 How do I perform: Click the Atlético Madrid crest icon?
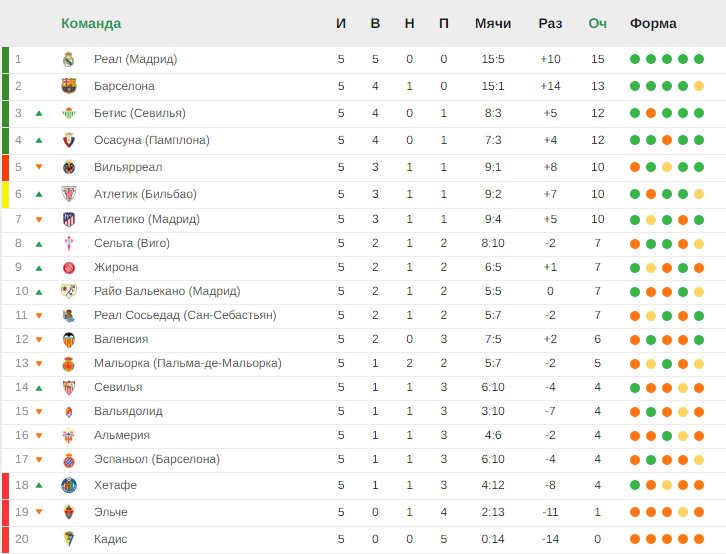pos(69,219)
